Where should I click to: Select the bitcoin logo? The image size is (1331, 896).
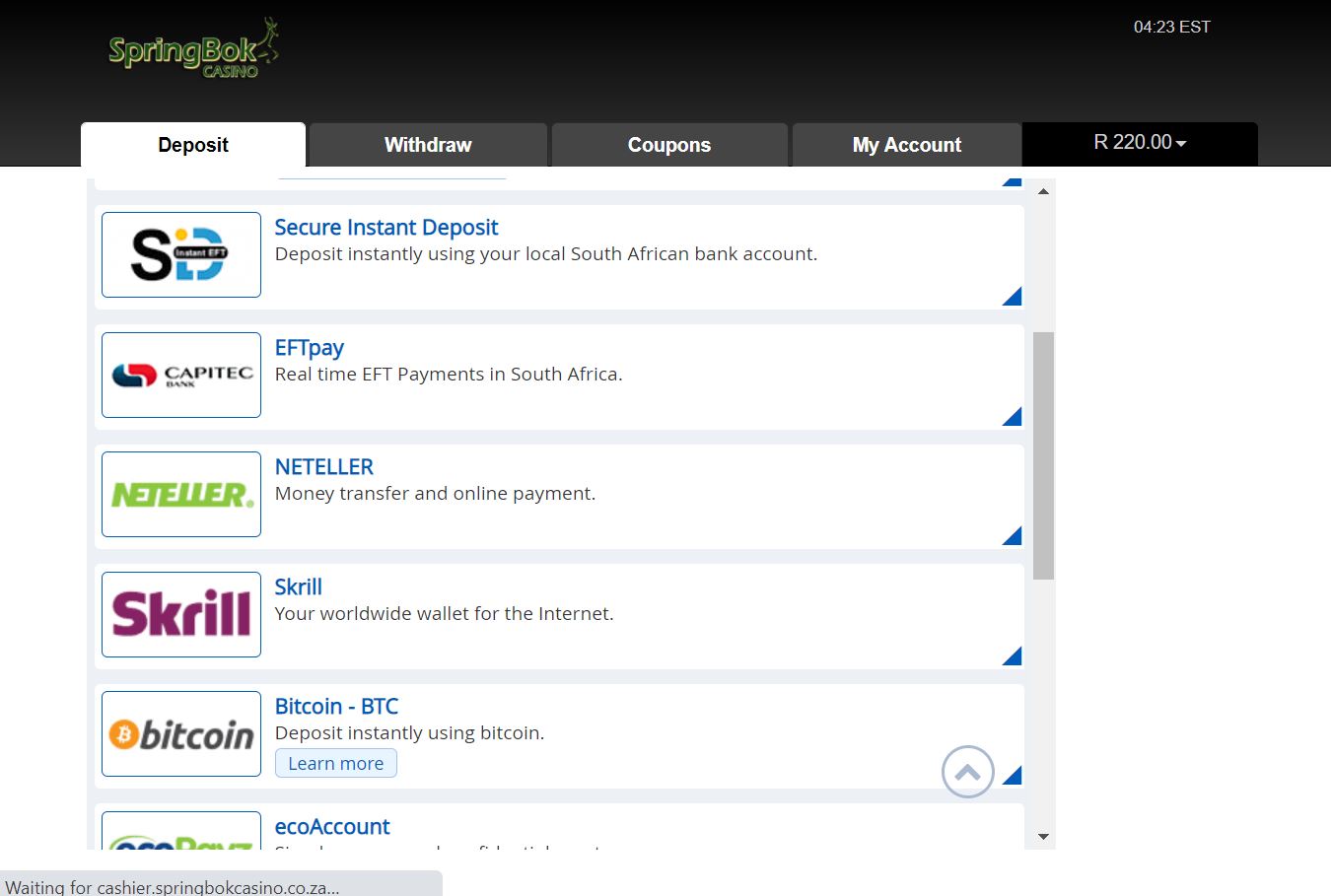tap(181, 733)
